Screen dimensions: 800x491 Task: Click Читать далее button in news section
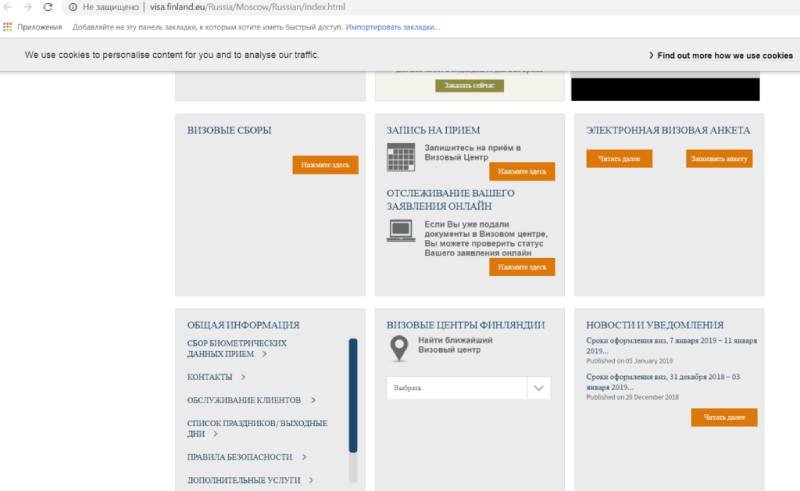point(724,417)
